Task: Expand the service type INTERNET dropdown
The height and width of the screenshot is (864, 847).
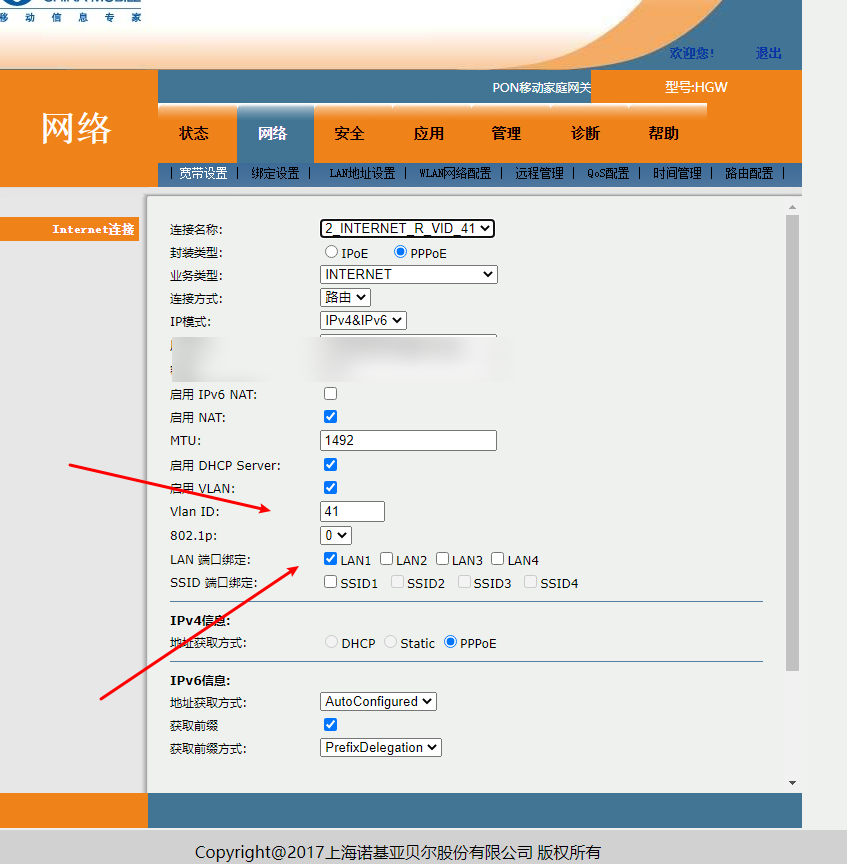Action: coord(409,274)
